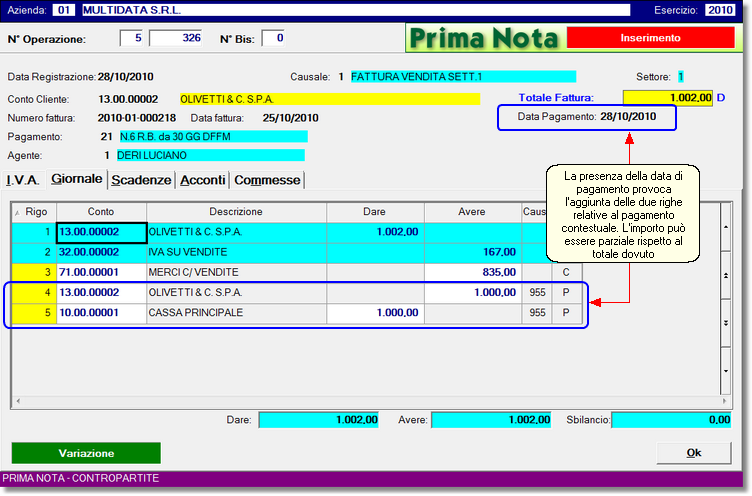Click the grid's scroll-down arrow button
Viewport: 752px width, 496px height.
[726, 371]
